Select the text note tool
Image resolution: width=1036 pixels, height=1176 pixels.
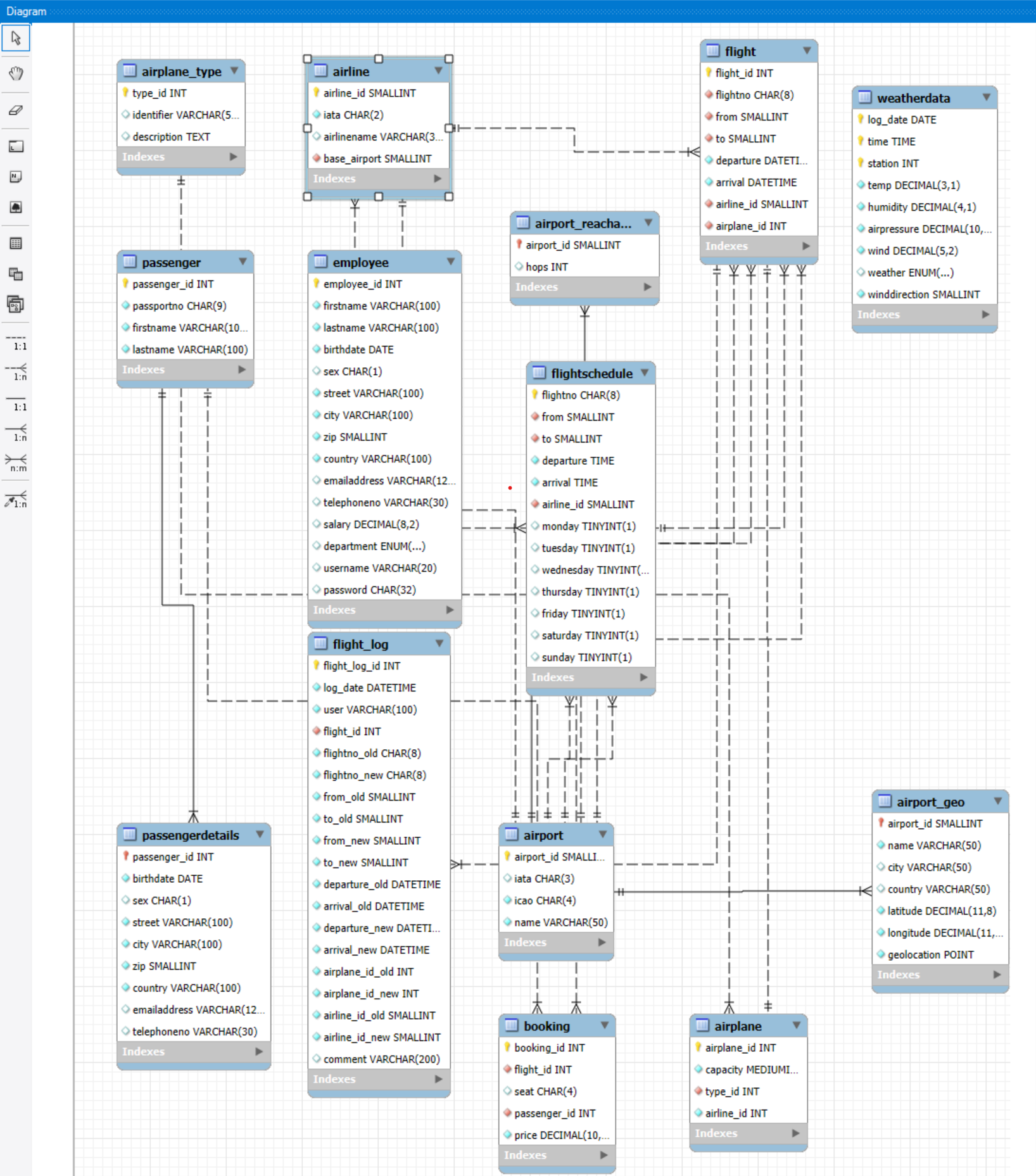coord(16,177)
